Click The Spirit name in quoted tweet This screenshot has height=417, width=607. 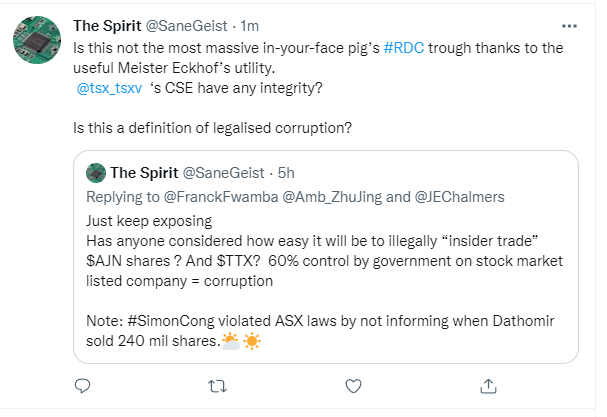click(144, 173)
